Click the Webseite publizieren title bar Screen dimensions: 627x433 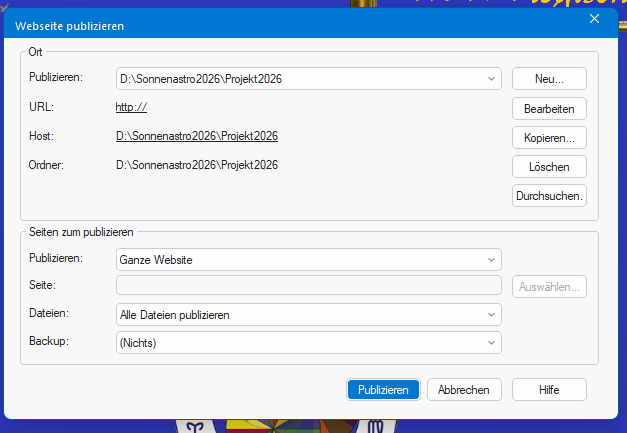(x=250, y=20)
